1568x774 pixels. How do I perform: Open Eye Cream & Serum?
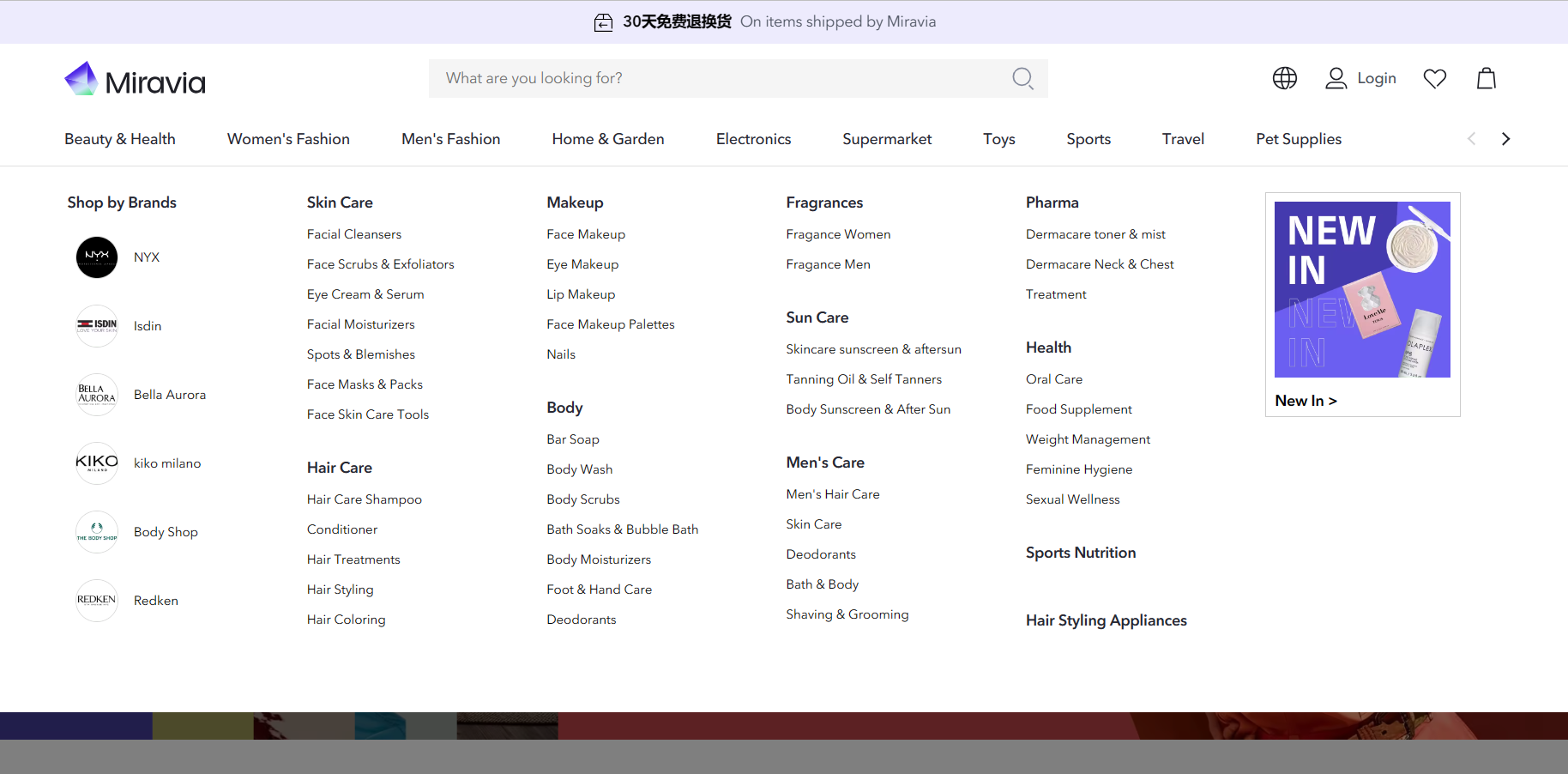tap(365, 294)
